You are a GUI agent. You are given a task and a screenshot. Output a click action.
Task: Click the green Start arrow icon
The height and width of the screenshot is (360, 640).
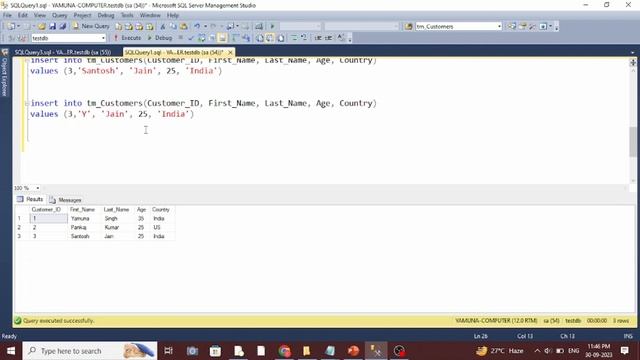[x=272, y=26]
